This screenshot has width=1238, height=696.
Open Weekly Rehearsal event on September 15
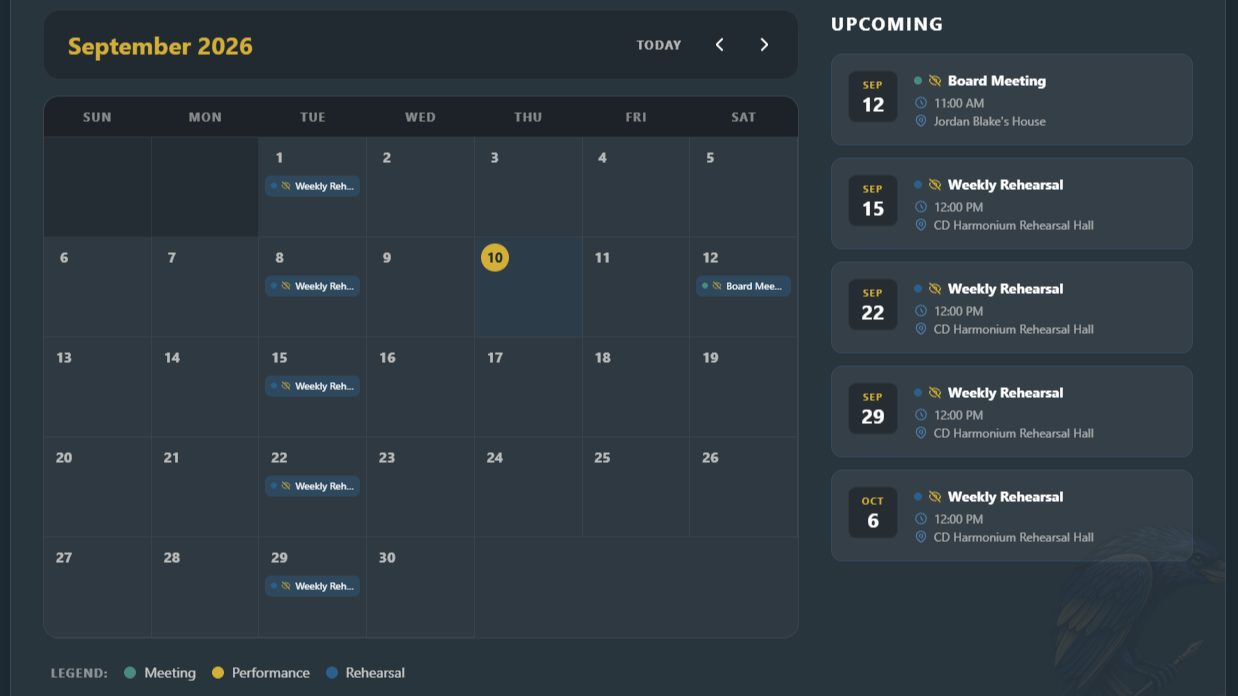click(x=312, y=386)
